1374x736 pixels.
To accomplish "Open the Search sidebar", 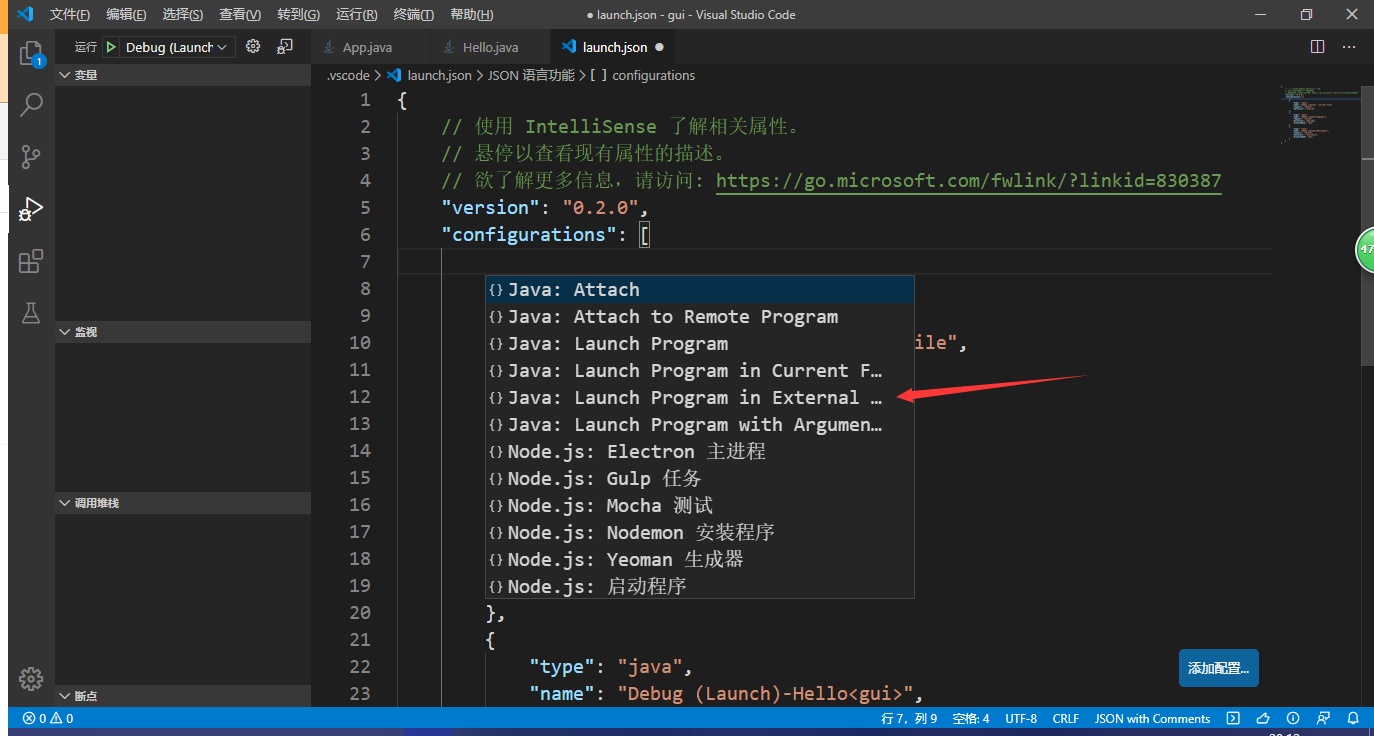I will [x=30, y=104].
